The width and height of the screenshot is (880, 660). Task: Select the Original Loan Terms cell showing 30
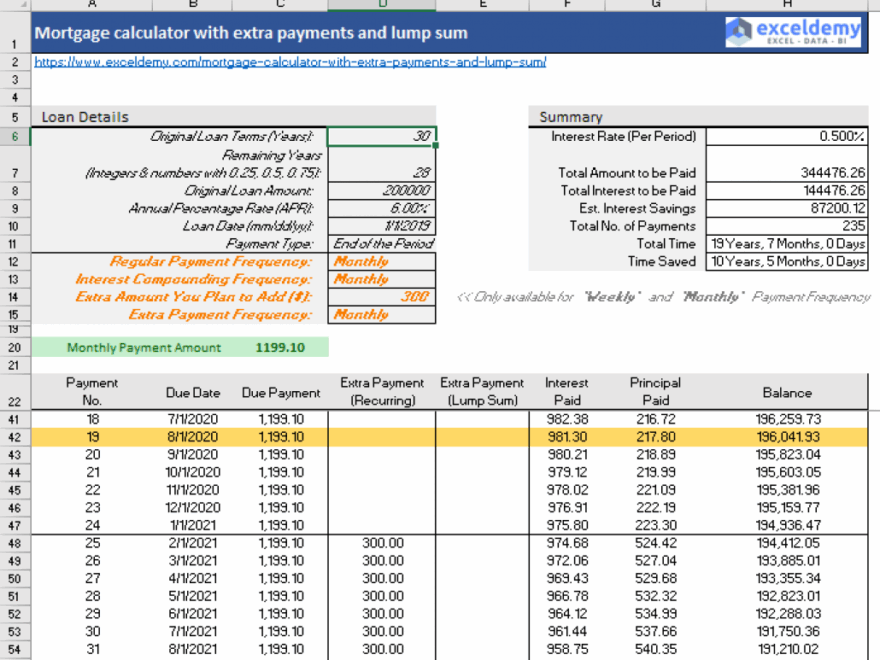[383, 136]
